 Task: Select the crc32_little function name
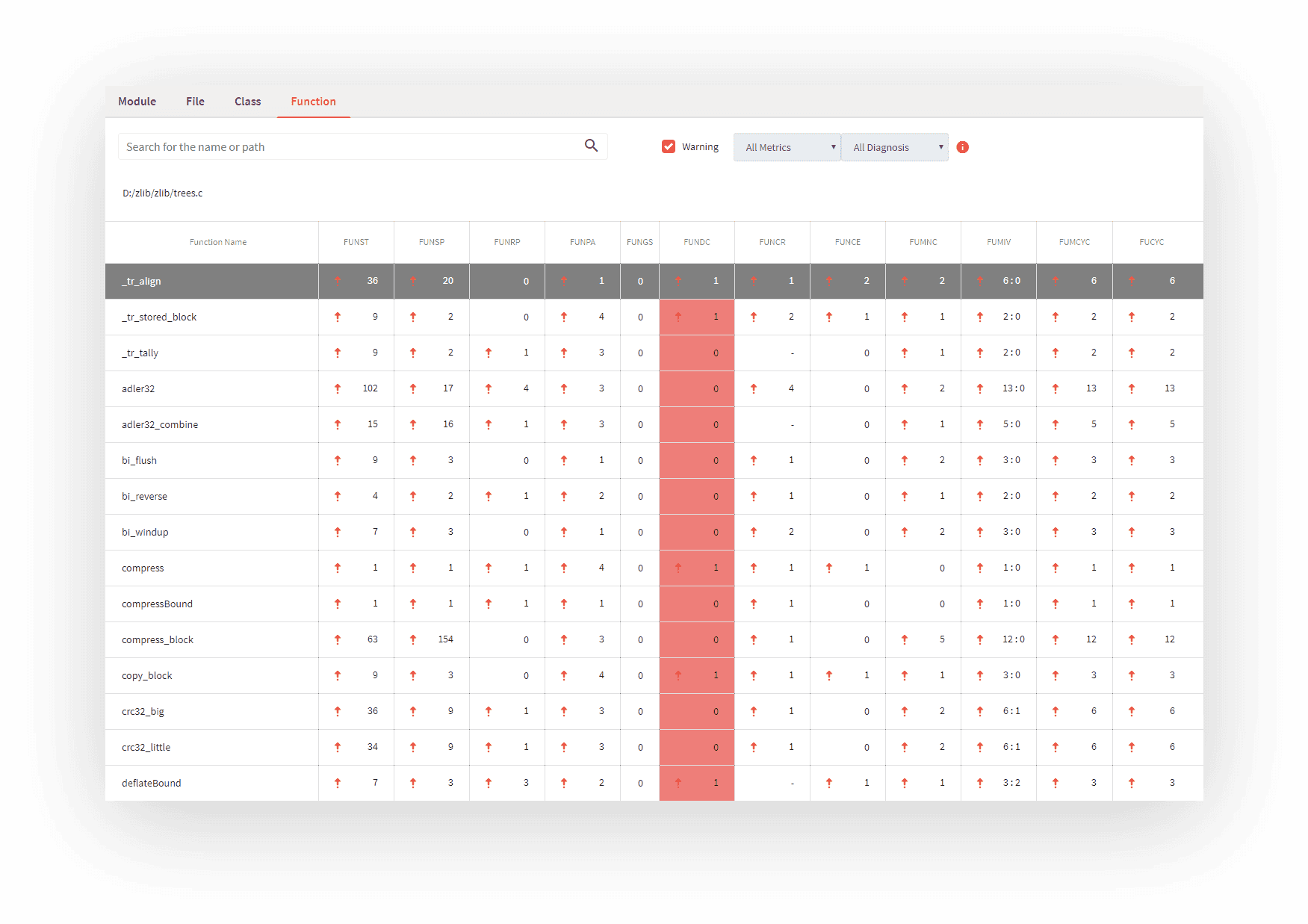pos(146,747)
